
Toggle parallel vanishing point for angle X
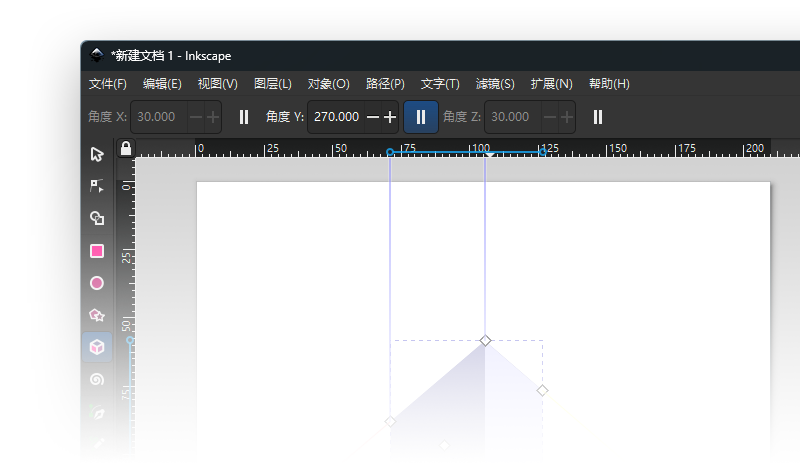coord(244,117)
